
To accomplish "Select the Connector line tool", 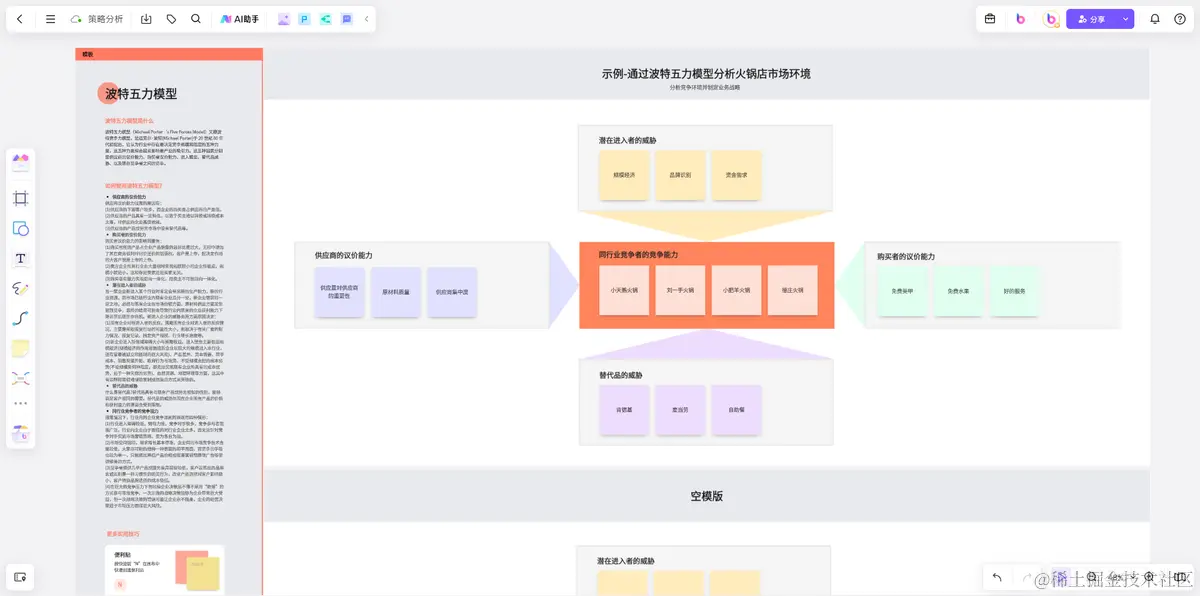I will [x=20, y=318].
